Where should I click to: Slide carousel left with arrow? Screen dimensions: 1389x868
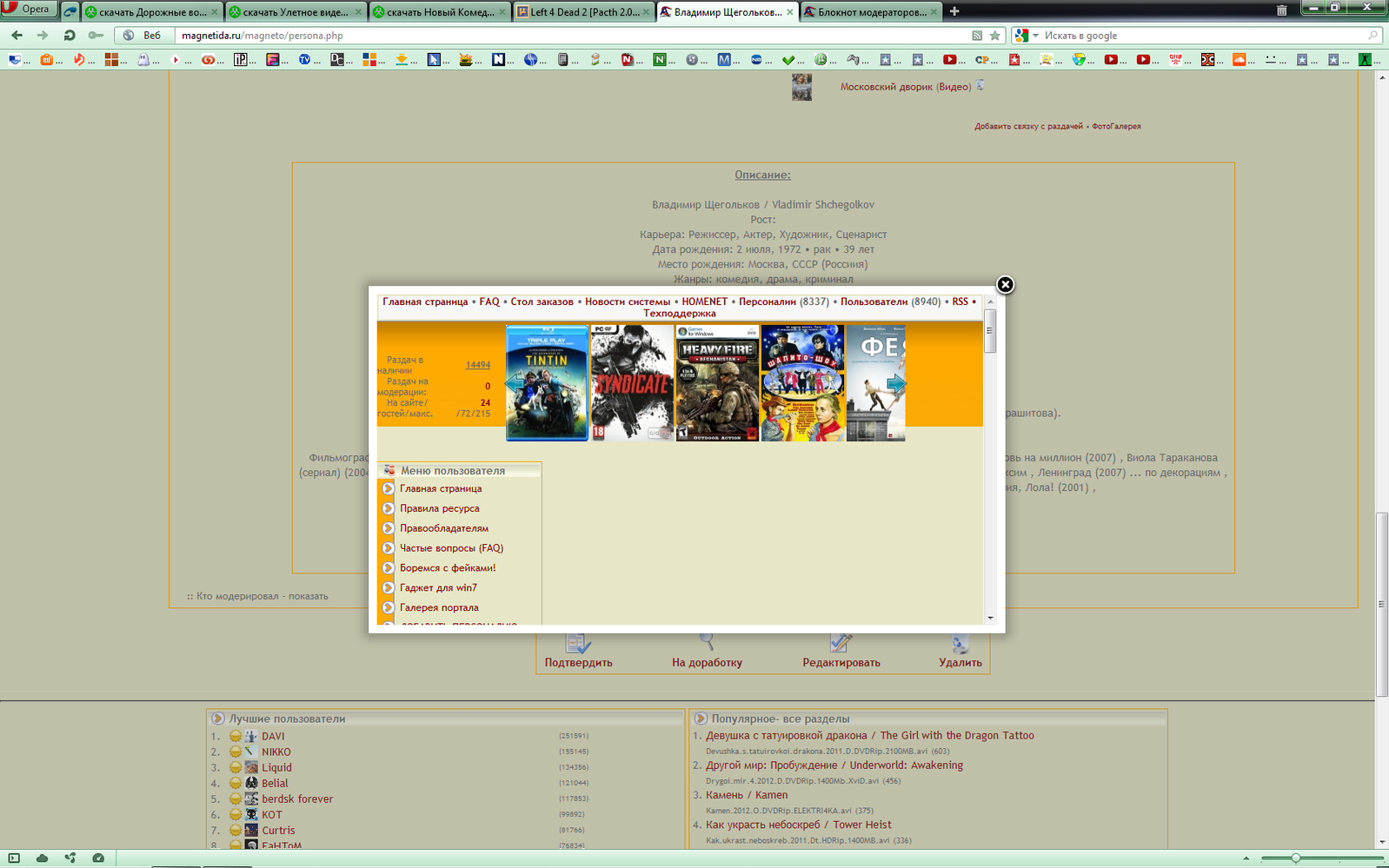(x=515, y=383)
